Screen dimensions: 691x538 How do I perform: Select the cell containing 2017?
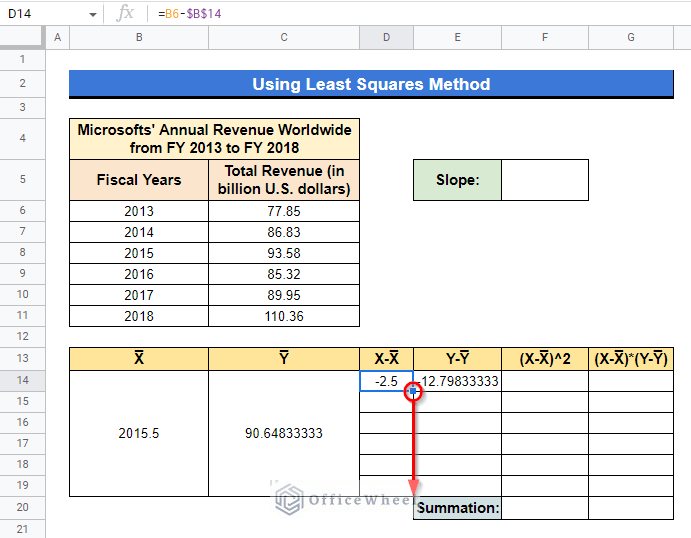pyautogui.click(x=139, y=295)
